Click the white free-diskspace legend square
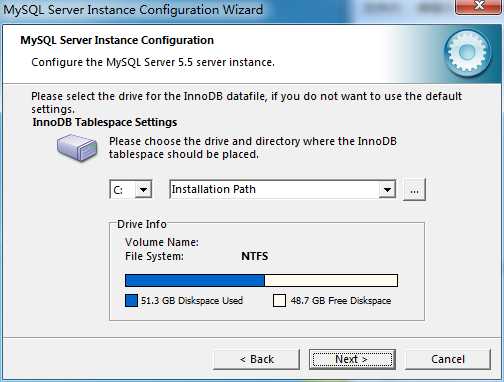 [279, 300]
